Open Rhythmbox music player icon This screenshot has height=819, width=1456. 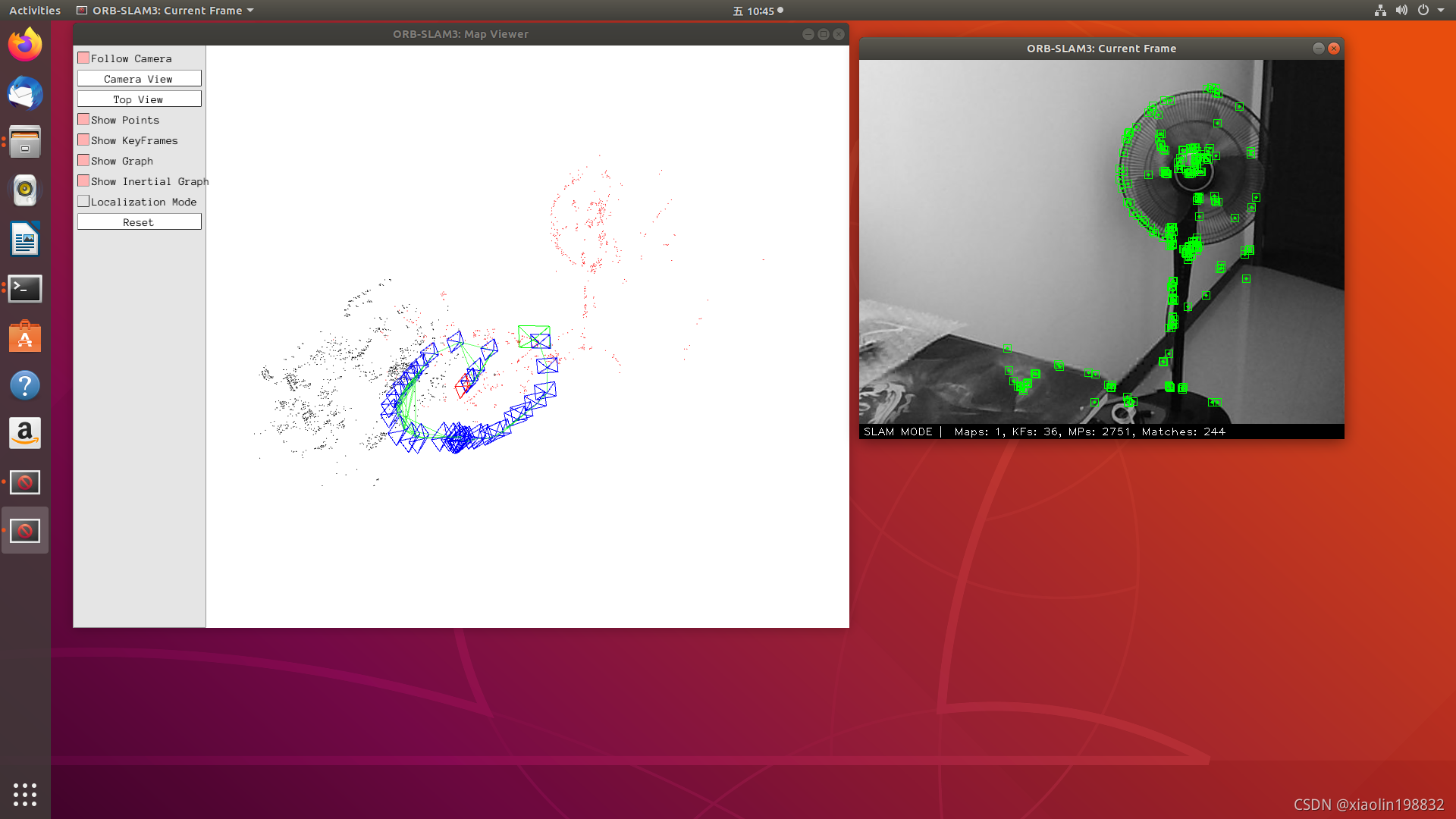coord(25,190)
